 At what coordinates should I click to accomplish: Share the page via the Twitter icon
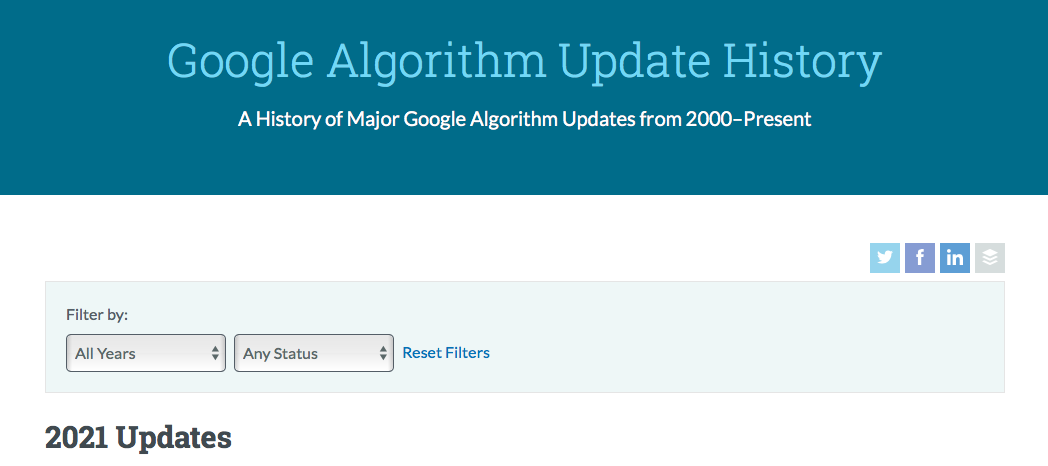pos(884,258)
